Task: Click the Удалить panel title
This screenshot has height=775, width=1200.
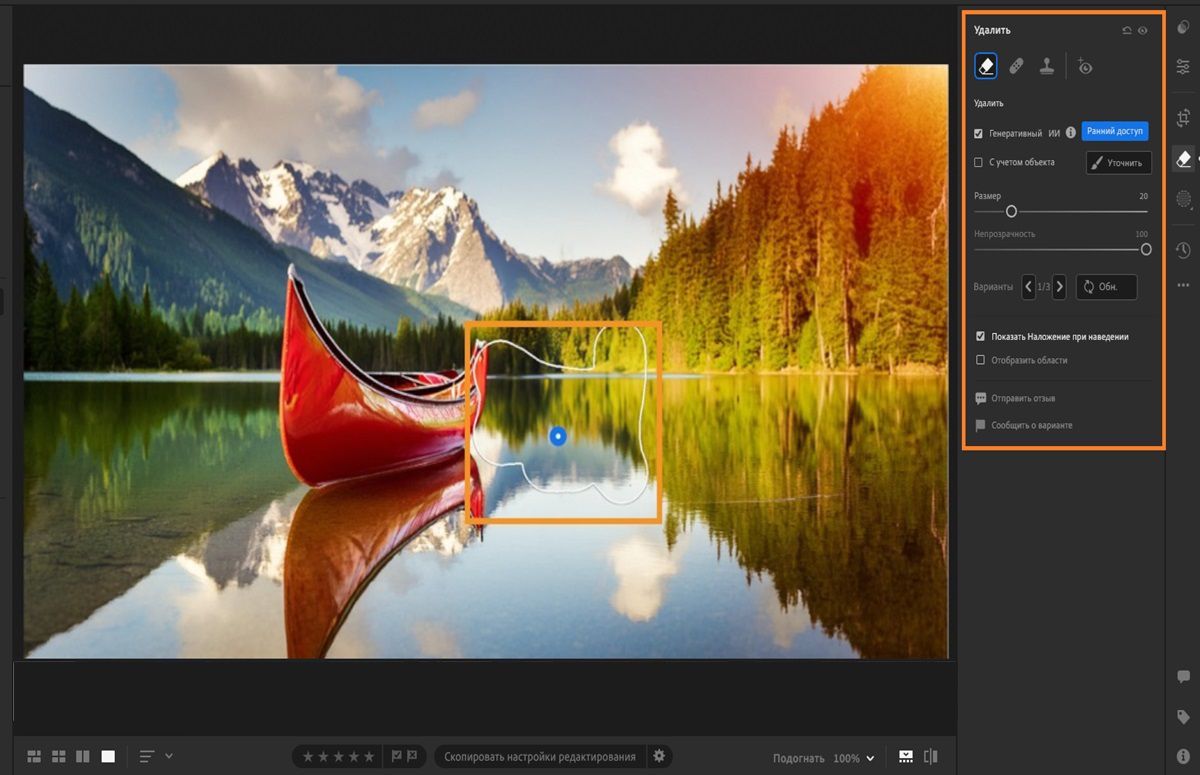Action: click(x=992, y=30)
